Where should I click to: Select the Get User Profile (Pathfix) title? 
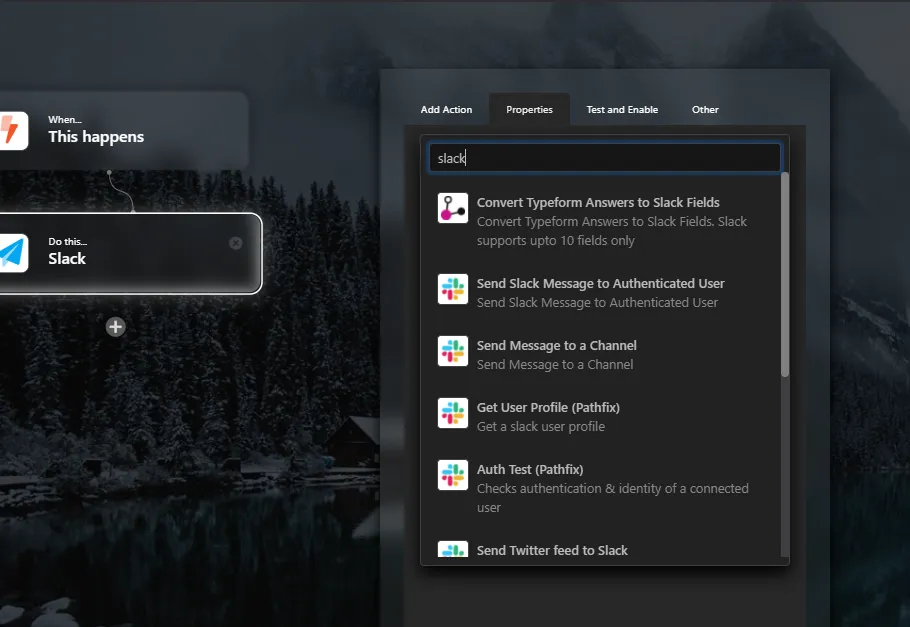point(548,408)
